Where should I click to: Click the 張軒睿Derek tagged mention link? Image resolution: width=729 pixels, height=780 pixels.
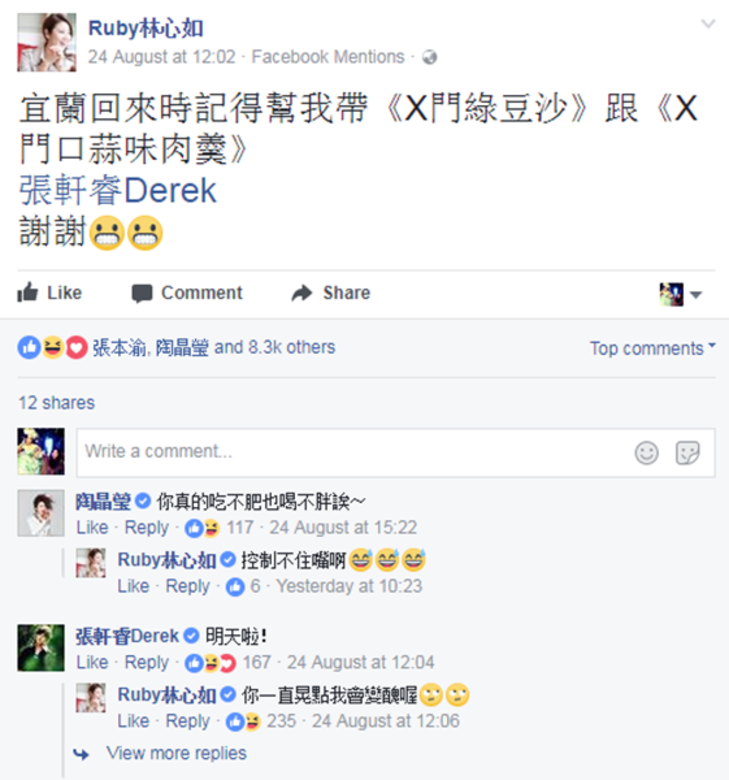click(x=118, y=191)
